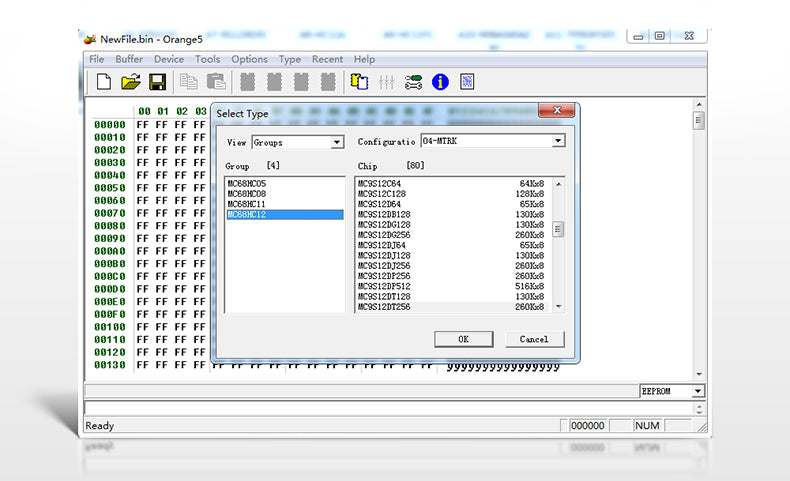The width and height of the screenshot is (790, 481).
Task: Click the New file toolbar icon
Action: tap(104, 82)
